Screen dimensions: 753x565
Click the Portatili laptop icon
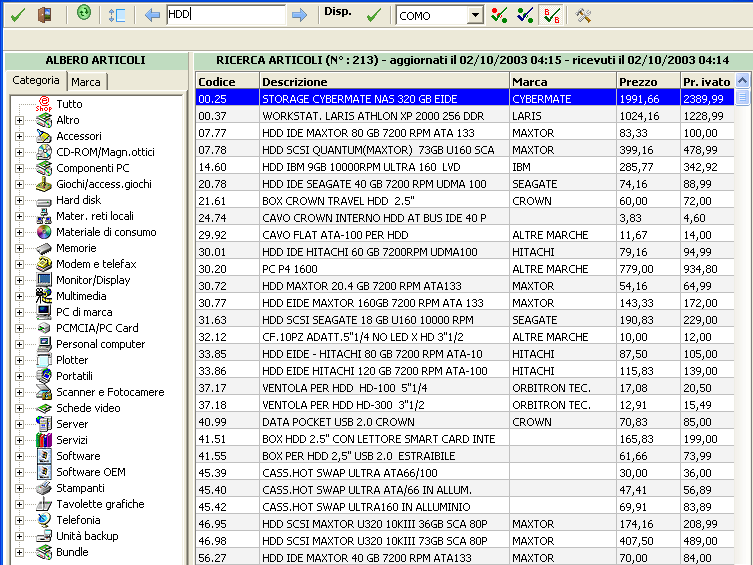(x=44, y=376)
